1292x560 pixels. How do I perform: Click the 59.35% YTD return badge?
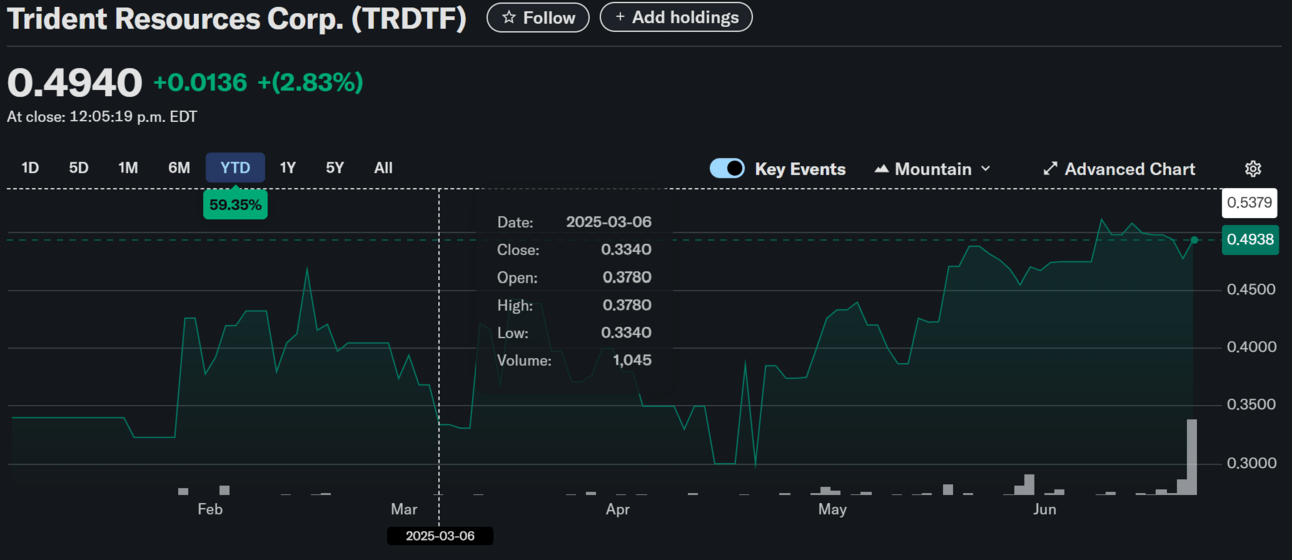pyautogui.click(x=235, y=205)
